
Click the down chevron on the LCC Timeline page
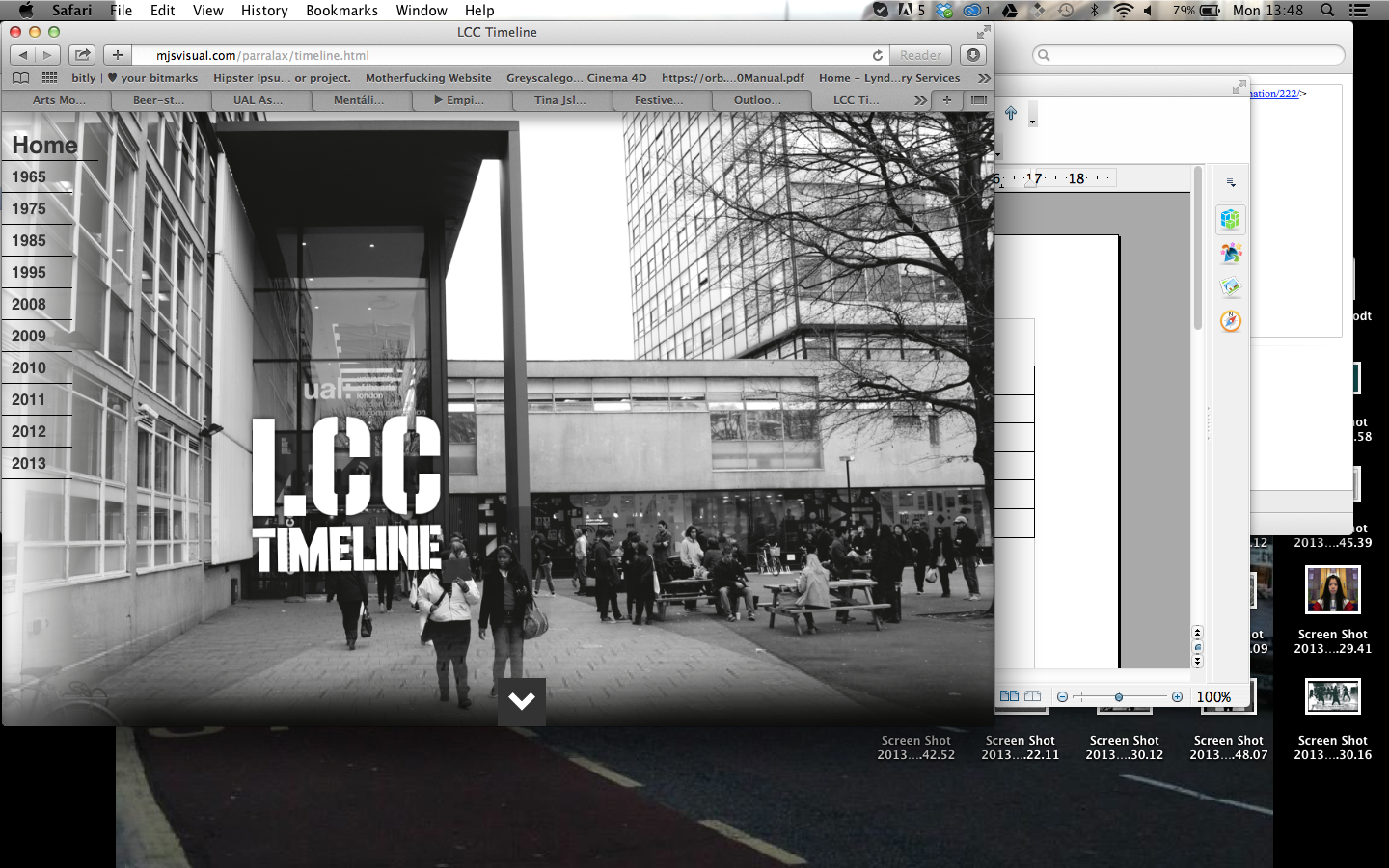[x=522, y=701]
